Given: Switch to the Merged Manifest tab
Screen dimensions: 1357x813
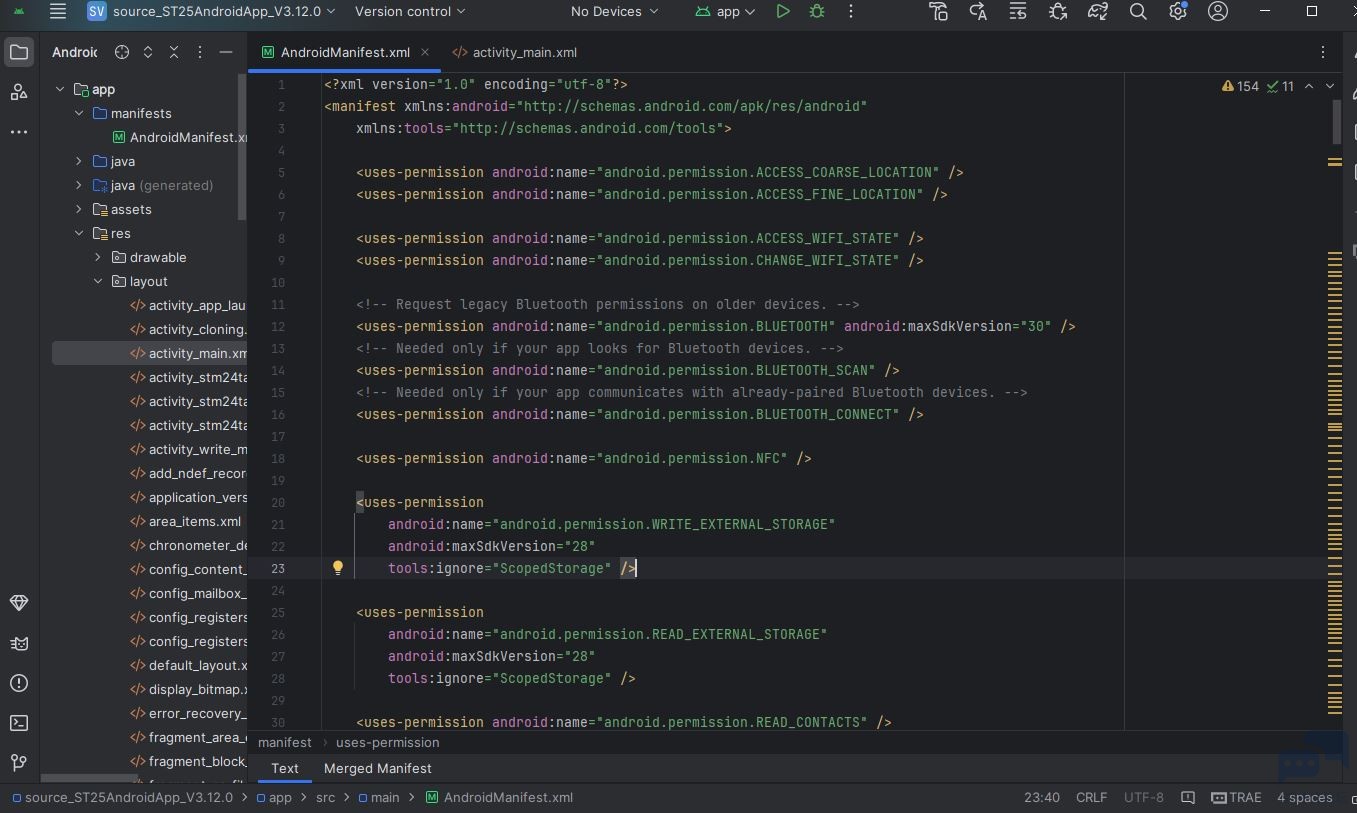Looking at the screenshot, I should point(378,768).
